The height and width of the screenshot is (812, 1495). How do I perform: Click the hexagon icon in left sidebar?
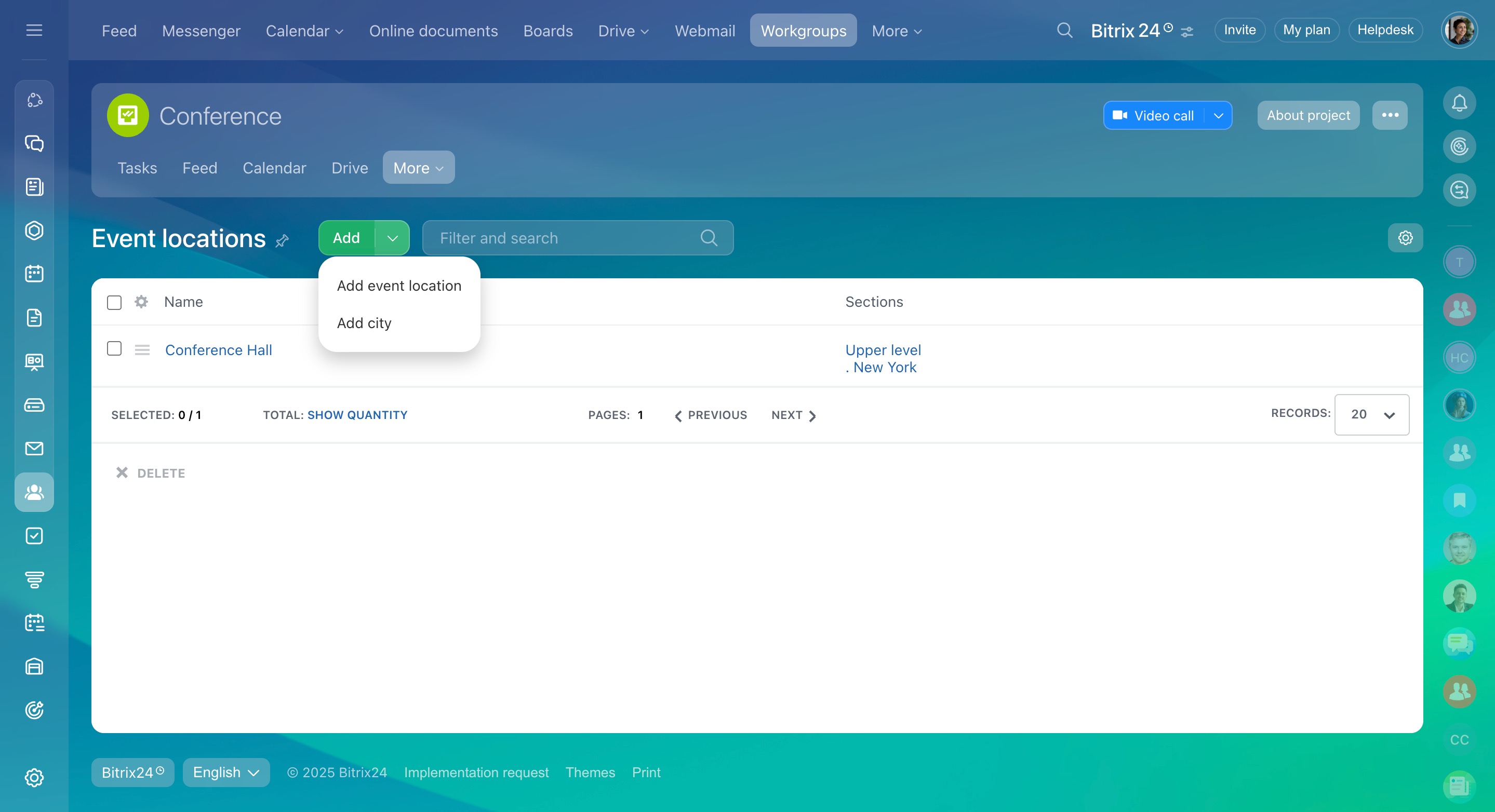[34, 231]
